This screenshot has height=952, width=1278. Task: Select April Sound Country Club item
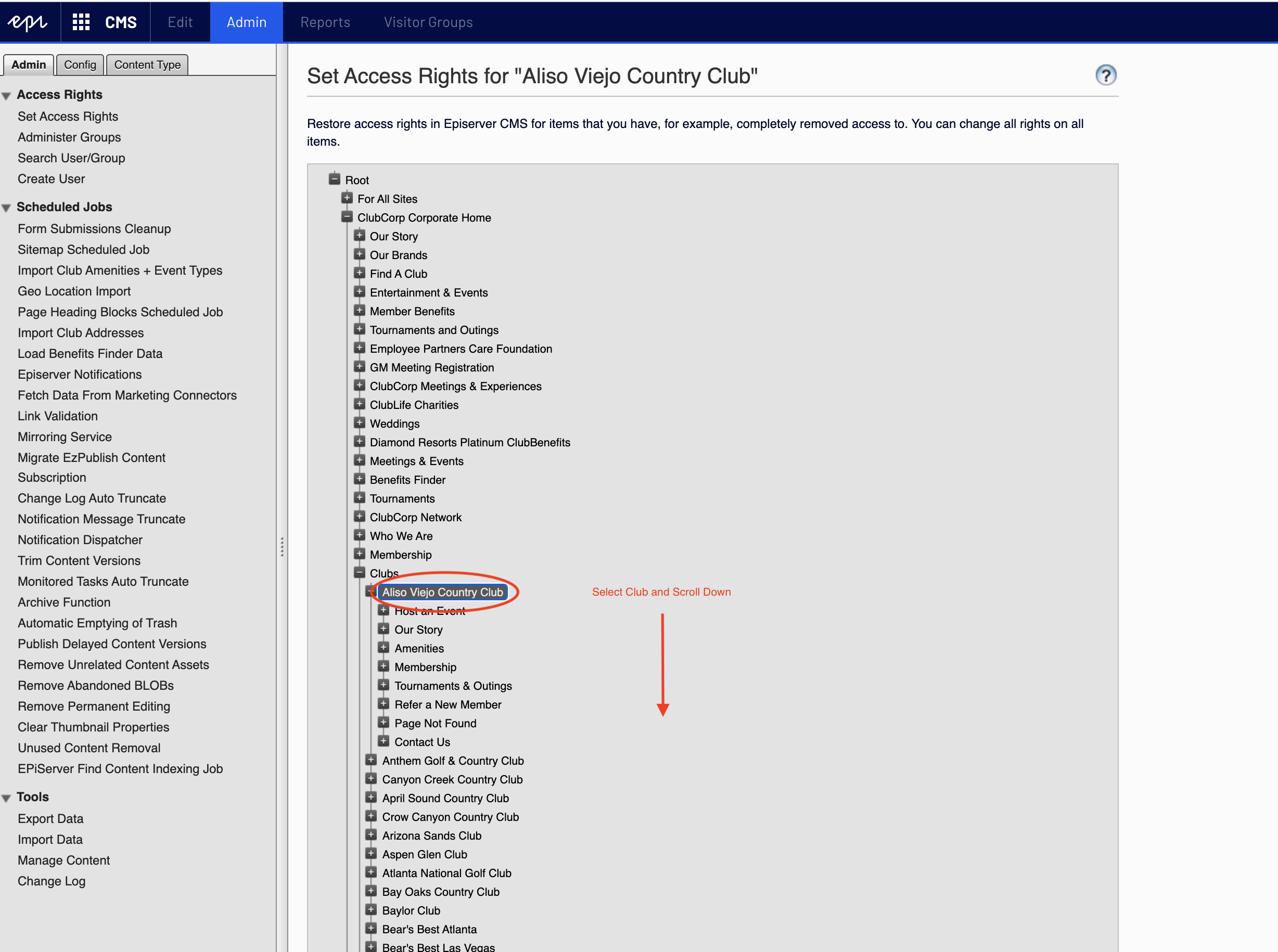click(x=445, y=798)
